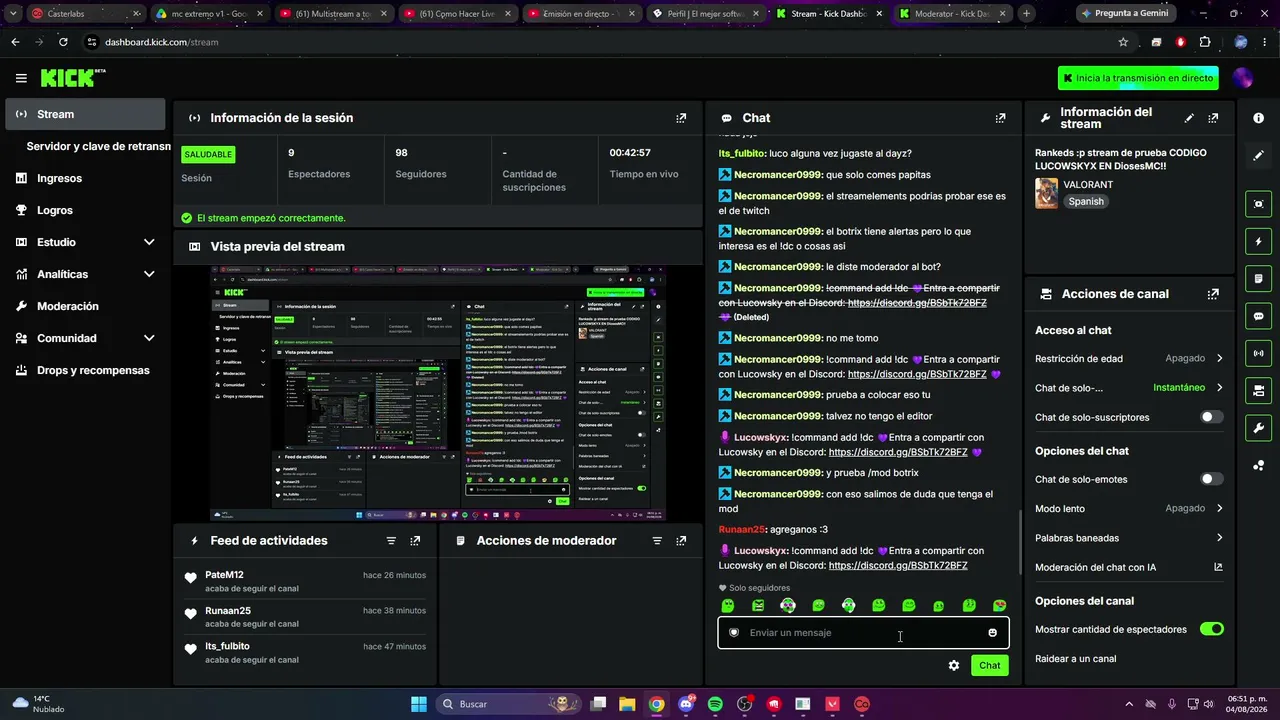Open chat settings gear icon

click(x=954, y=665)
